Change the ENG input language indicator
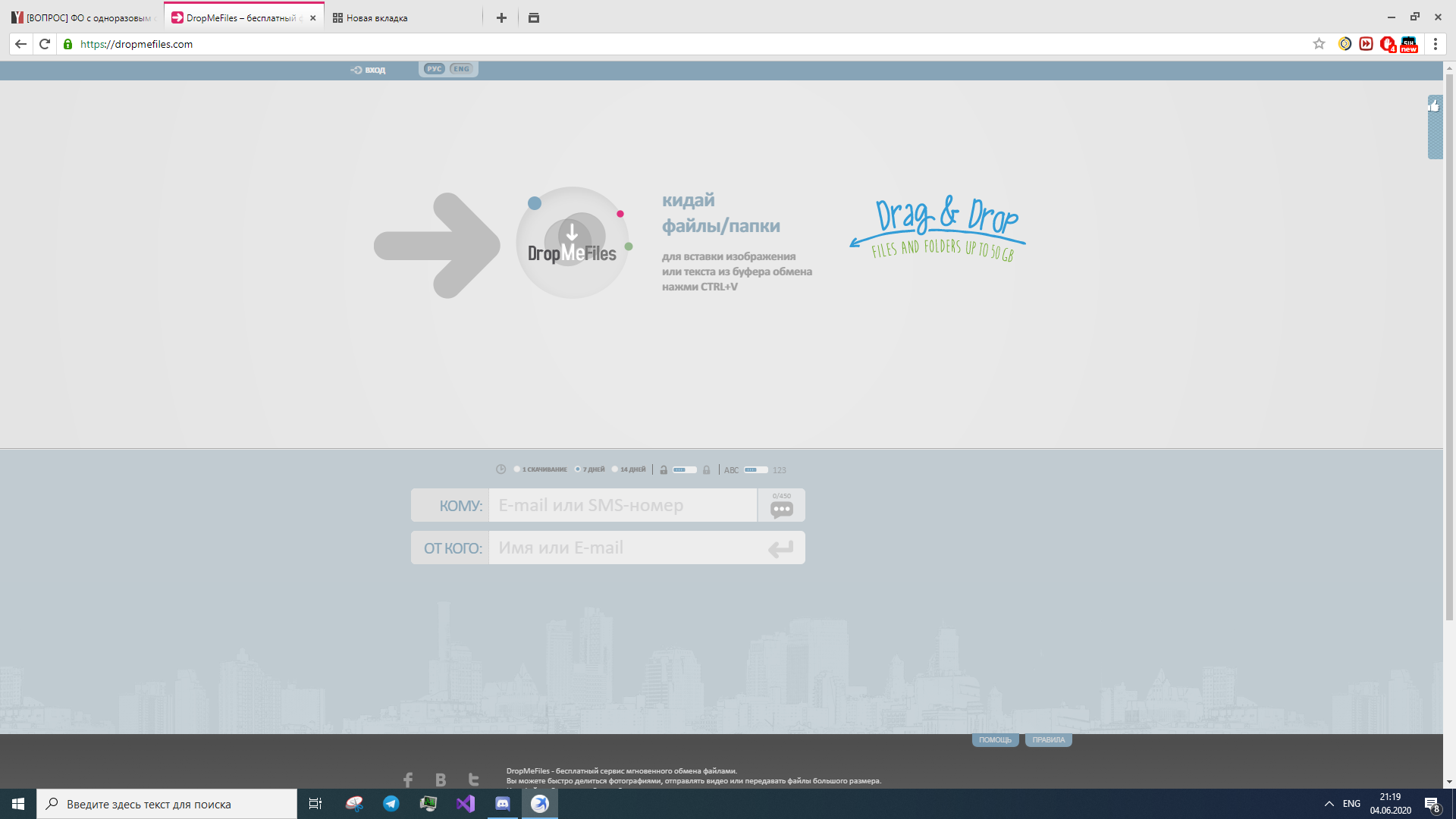Image resolution: width=1456 pixels, height=819 pixels. 1351,804
